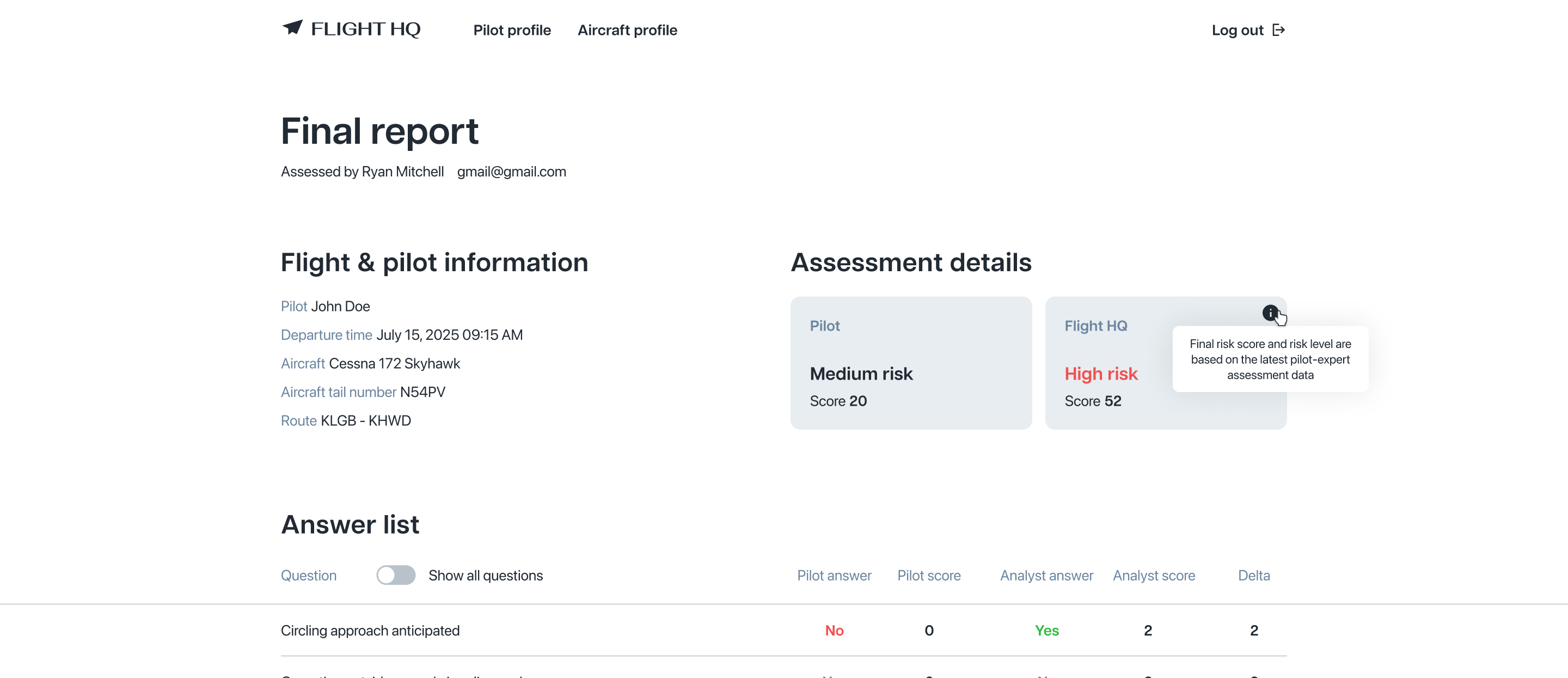This screenshot has width=1568, height=678.
Task: Open the Aircraft profile page
Action: (627, 30)
